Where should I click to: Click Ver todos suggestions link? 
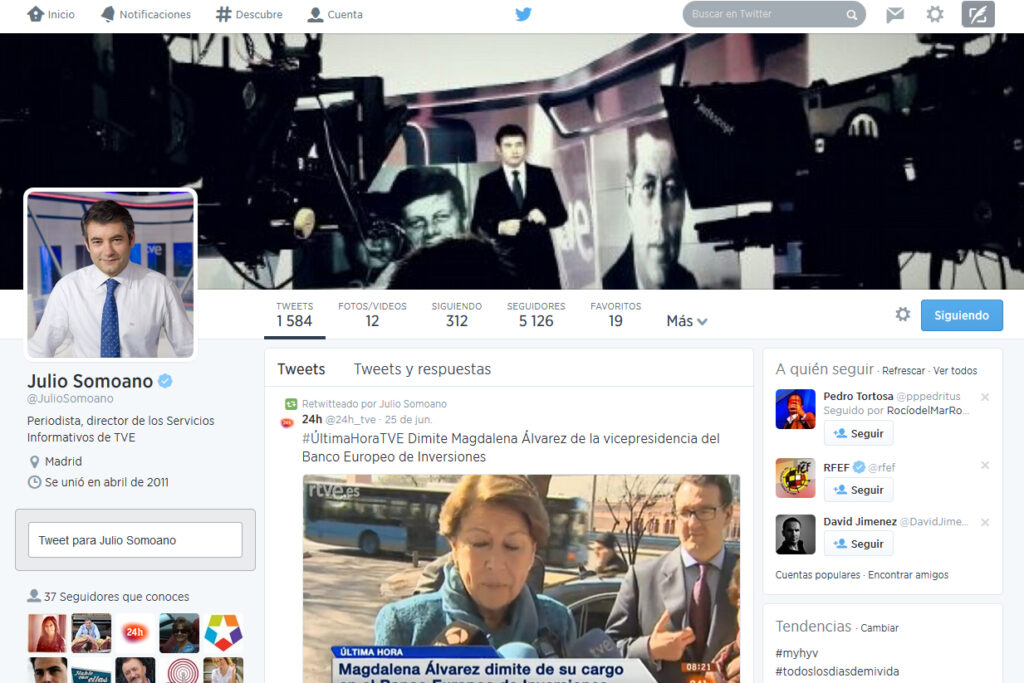(x=955, y=371)
